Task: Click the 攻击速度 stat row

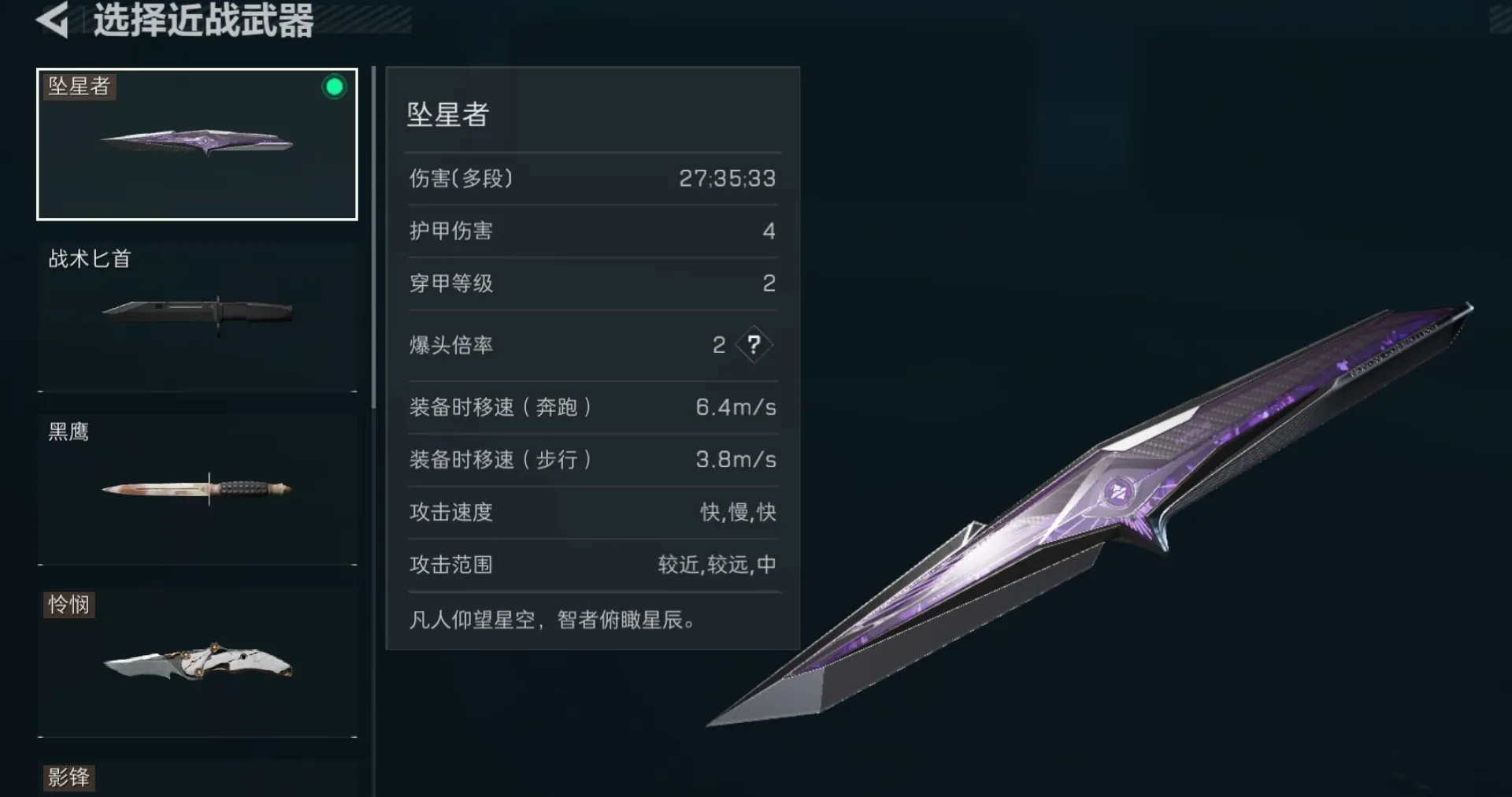Action: [592, 512]
